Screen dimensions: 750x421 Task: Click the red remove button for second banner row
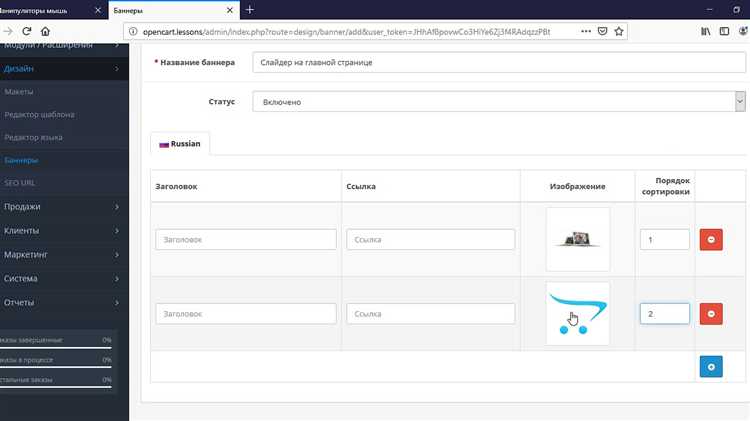[x=711, y=314]
